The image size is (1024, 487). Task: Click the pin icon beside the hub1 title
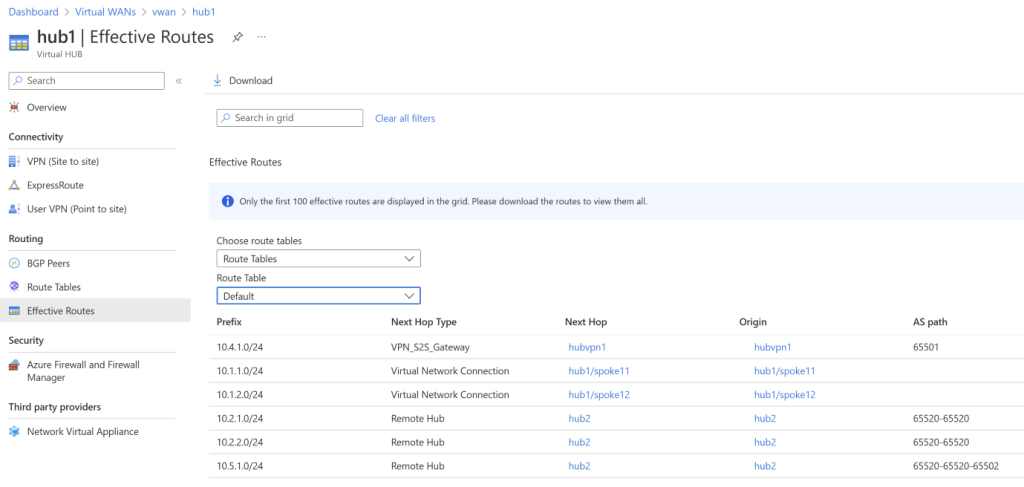coord(237,37)
